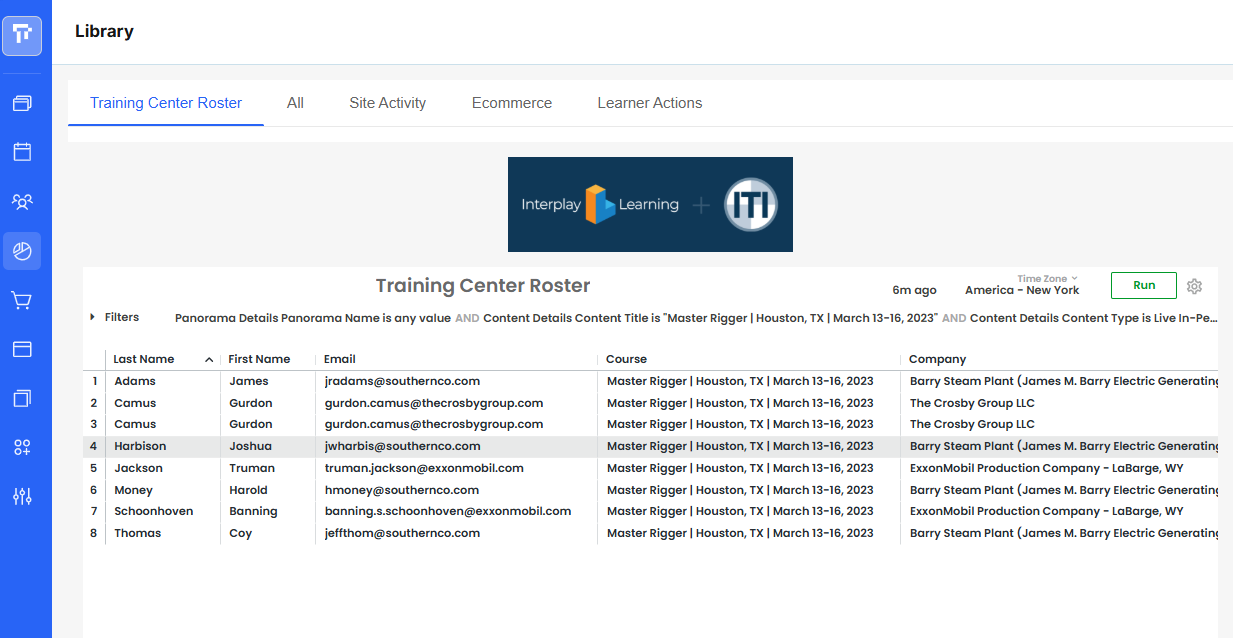Sort by Last Name column arrow
The height and width of the screenshot is (638, 1233).
[209, 359]
